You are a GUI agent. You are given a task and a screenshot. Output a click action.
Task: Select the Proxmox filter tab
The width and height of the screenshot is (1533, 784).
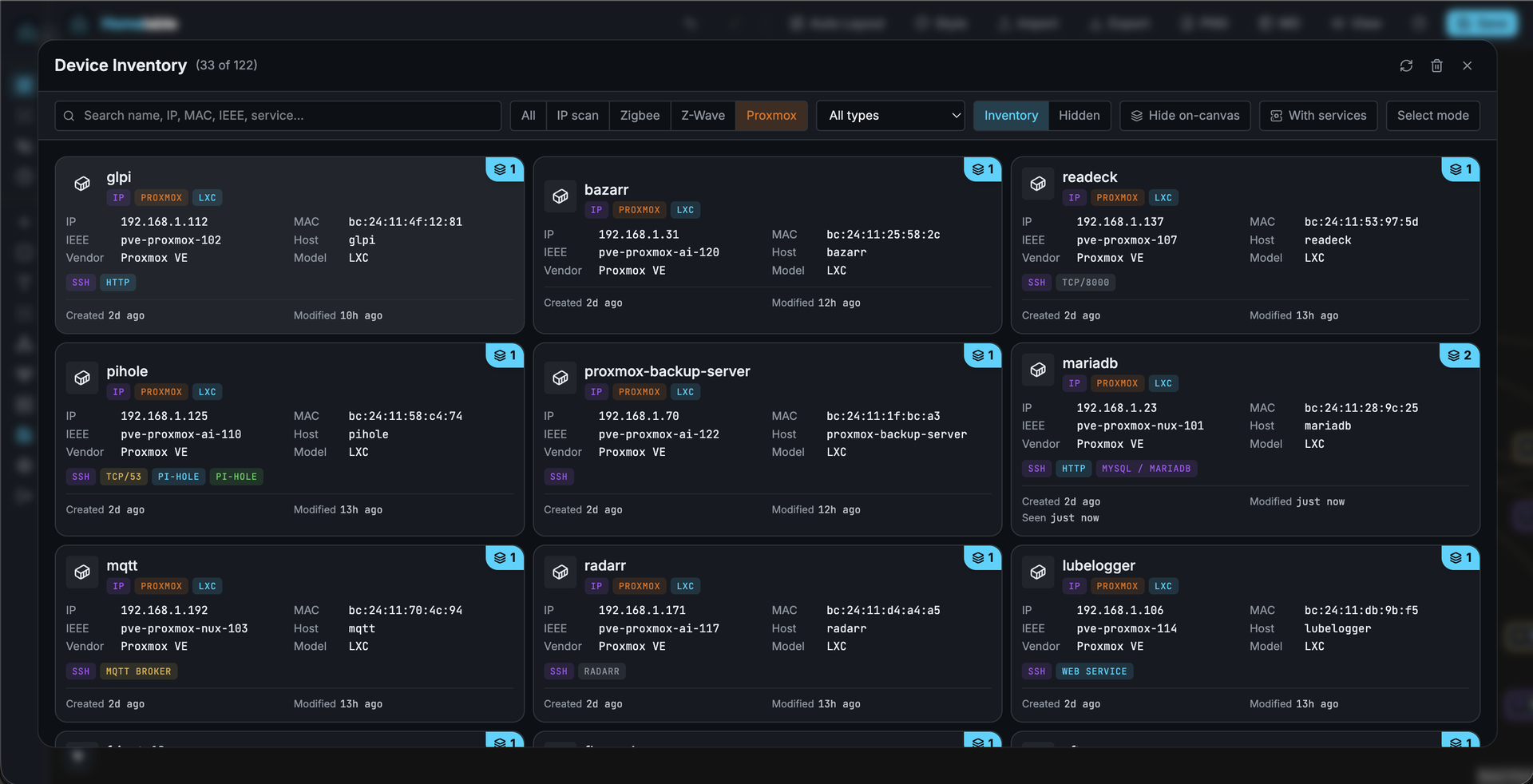tap(771, 116)
